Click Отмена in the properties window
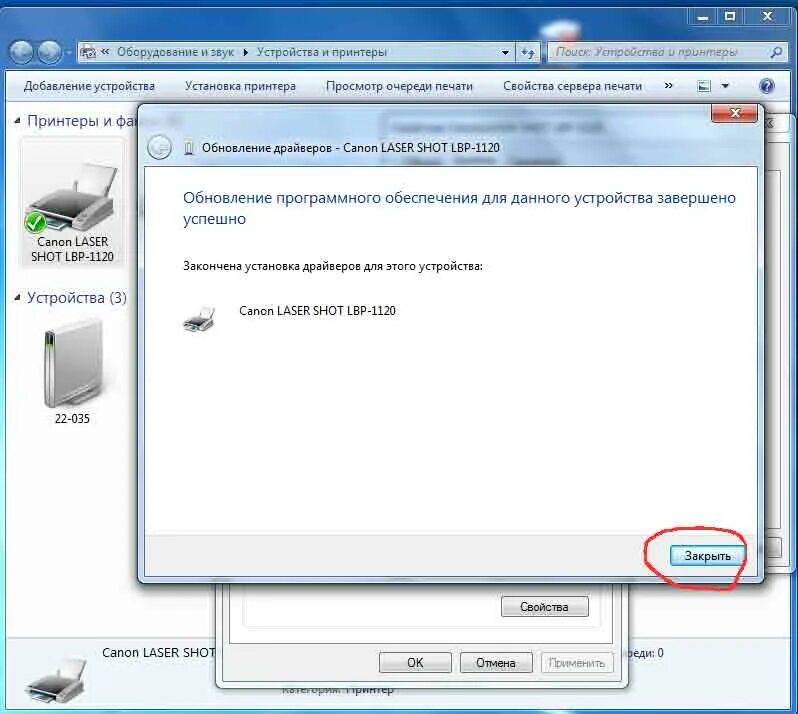 496,663
